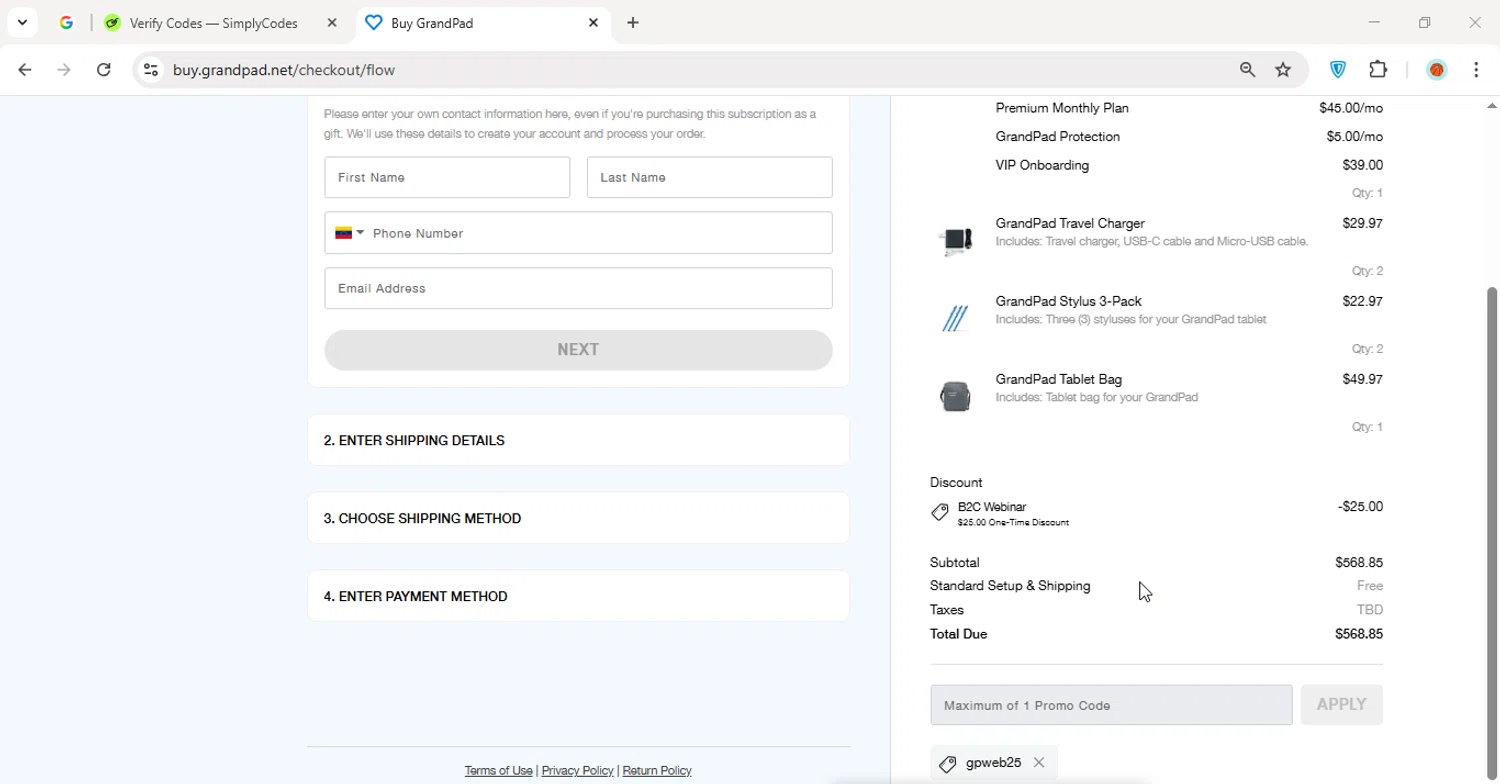Click the GrandPad Travel Charger thumbnail
The width and height of the screenshot is (1500, 784).
coord(955,240)
